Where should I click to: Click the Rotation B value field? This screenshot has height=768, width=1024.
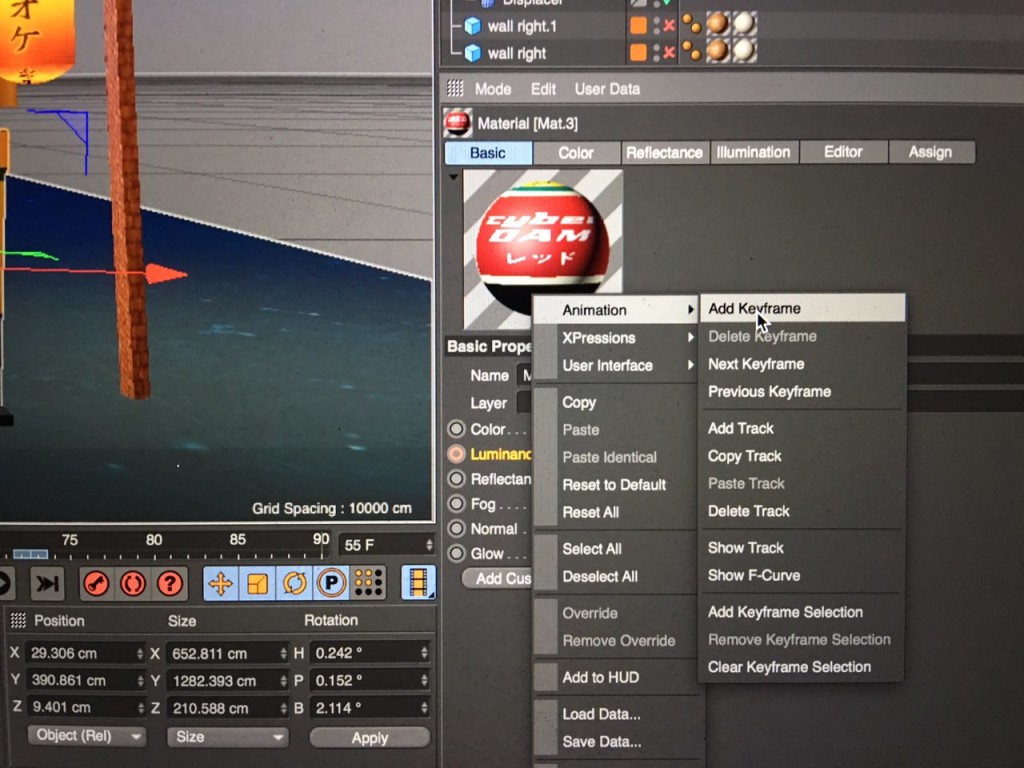click(x=370, y=708)
